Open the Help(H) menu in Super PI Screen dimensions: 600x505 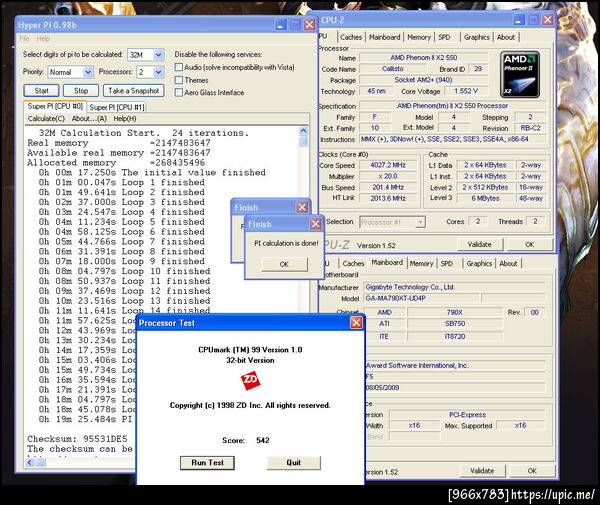tap(125, 119)
